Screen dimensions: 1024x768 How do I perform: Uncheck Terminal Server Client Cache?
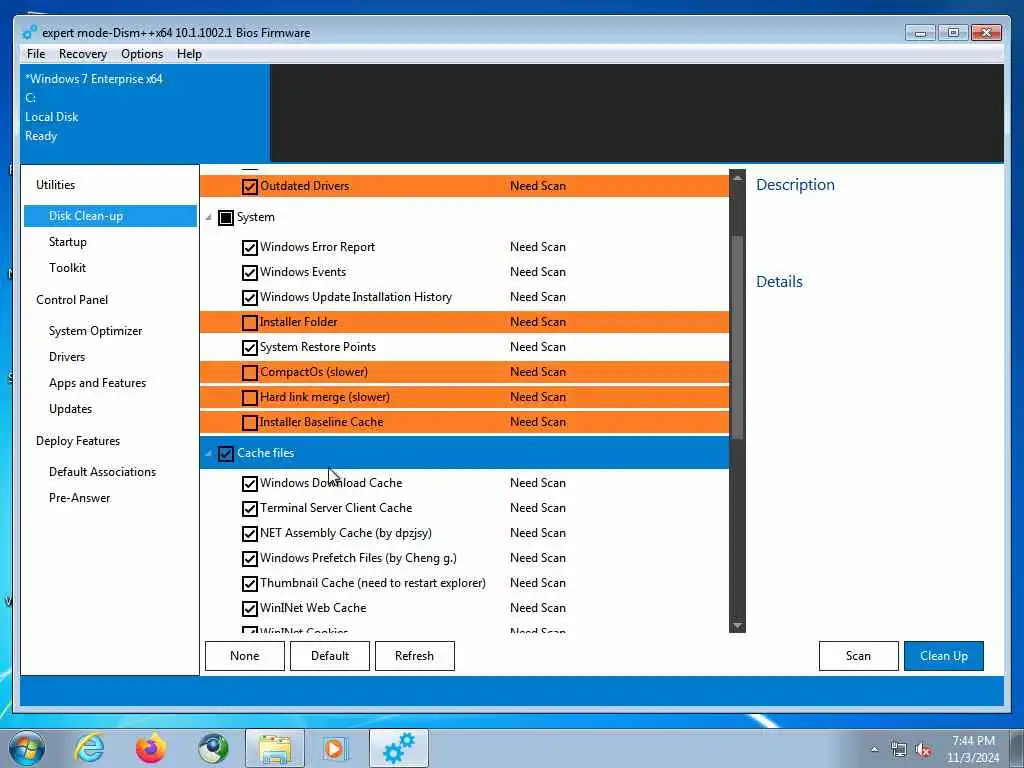249,508
